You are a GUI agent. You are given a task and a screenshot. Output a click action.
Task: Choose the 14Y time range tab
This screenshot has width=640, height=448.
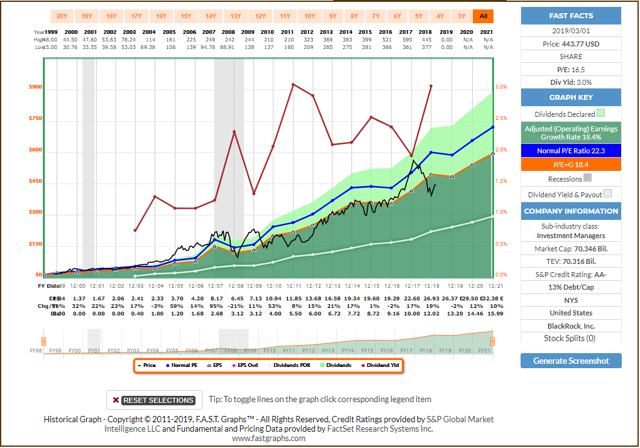point(211,16)
